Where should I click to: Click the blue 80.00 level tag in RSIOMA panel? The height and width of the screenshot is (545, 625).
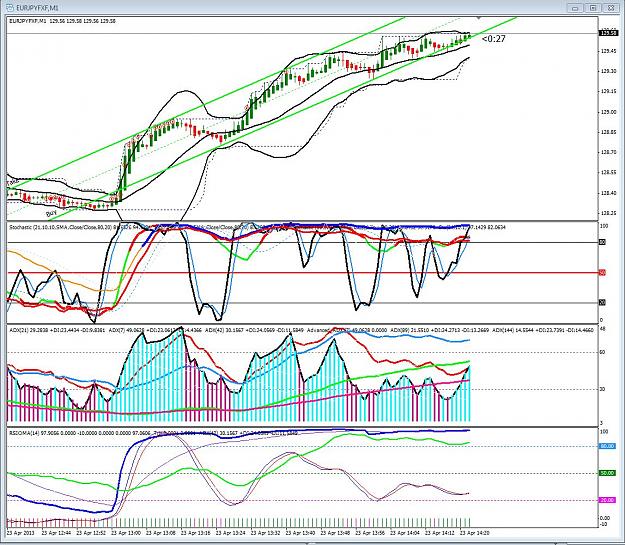click(x=607, y=446)
